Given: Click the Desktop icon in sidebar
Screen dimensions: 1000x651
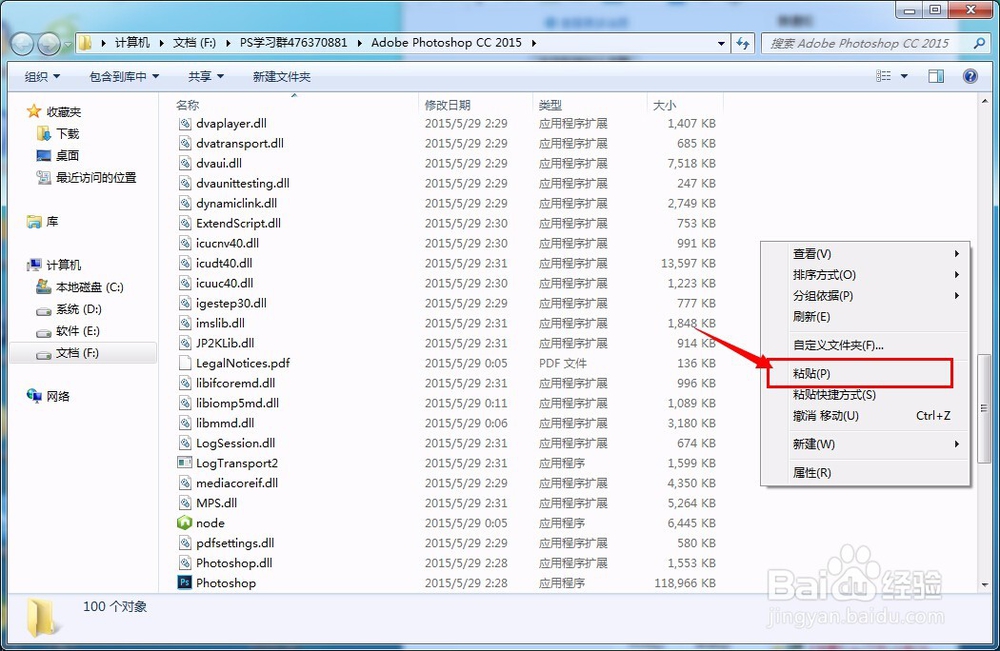Looking at the screenshot, I should pos(44,156).
